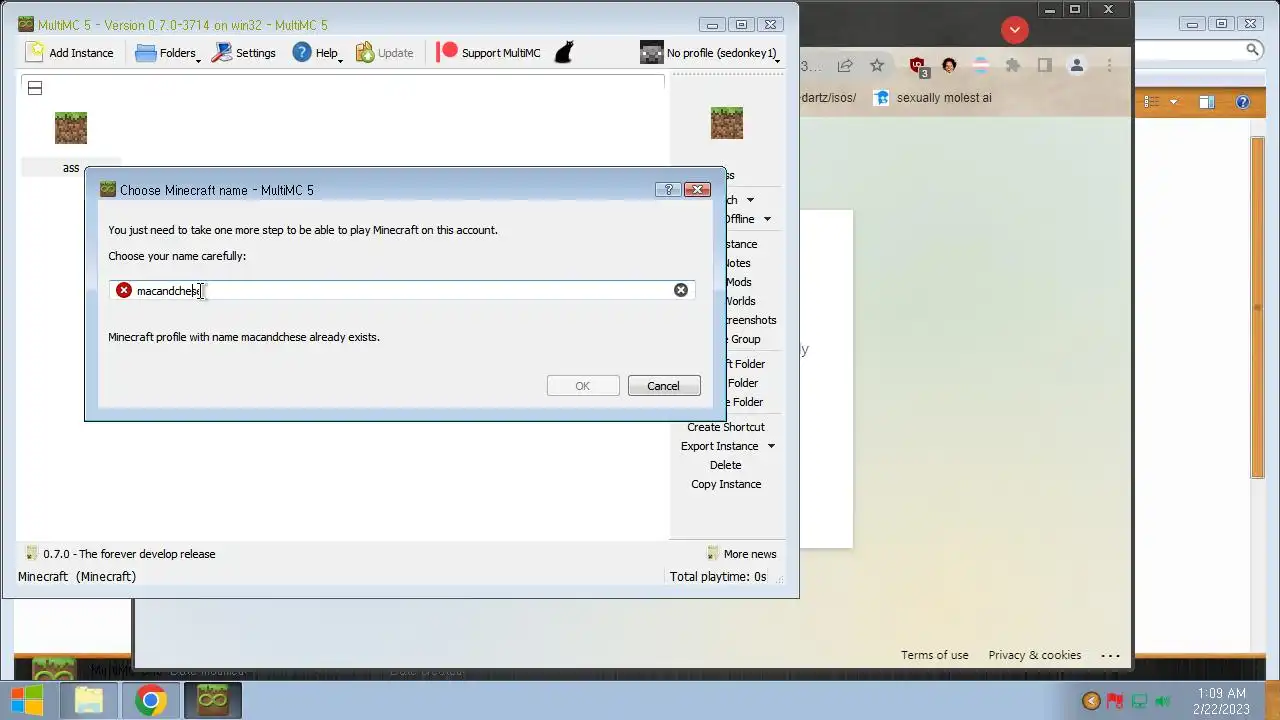This screenshot has width=1280, height=720.
Task: Collapse the instance group with minus box
Action: (35, 88)
